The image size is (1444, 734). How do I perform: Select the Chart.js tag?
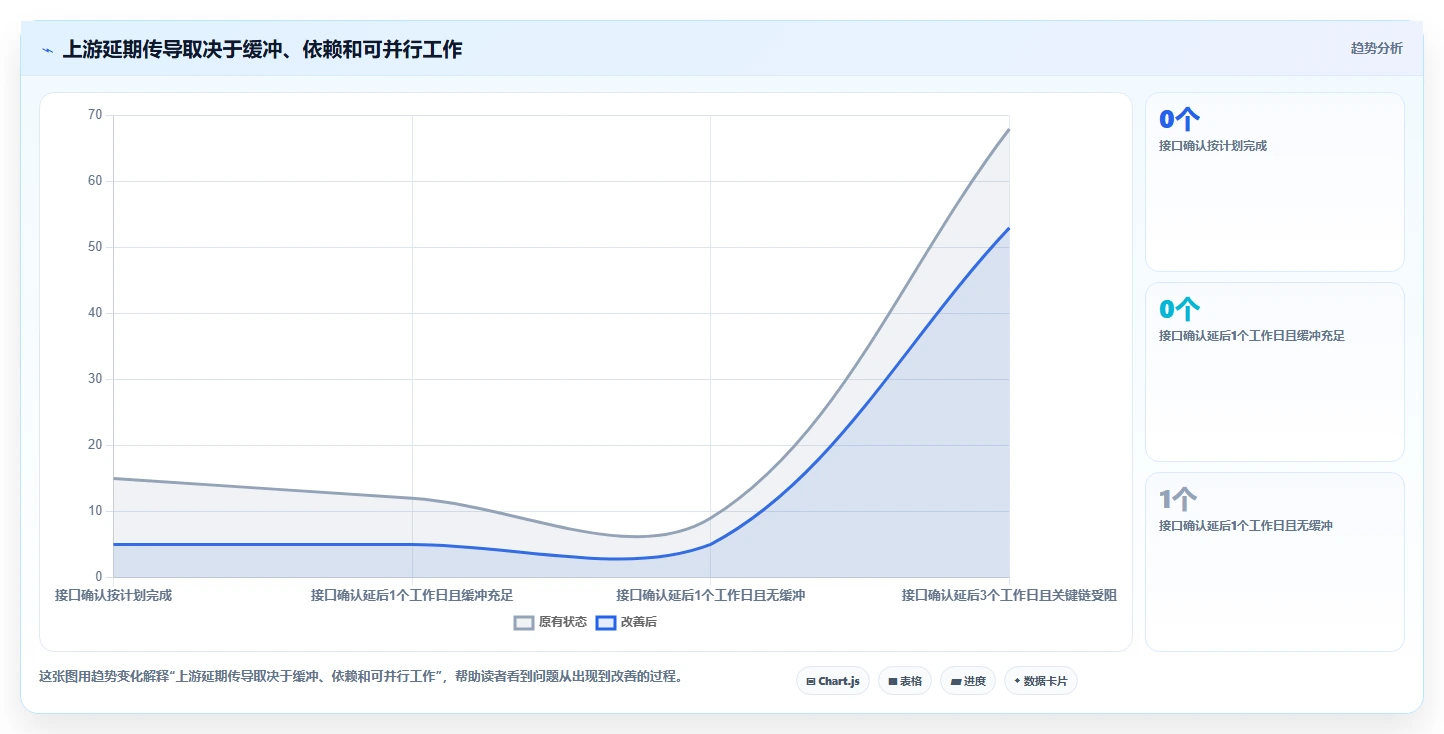coord(833,681)
